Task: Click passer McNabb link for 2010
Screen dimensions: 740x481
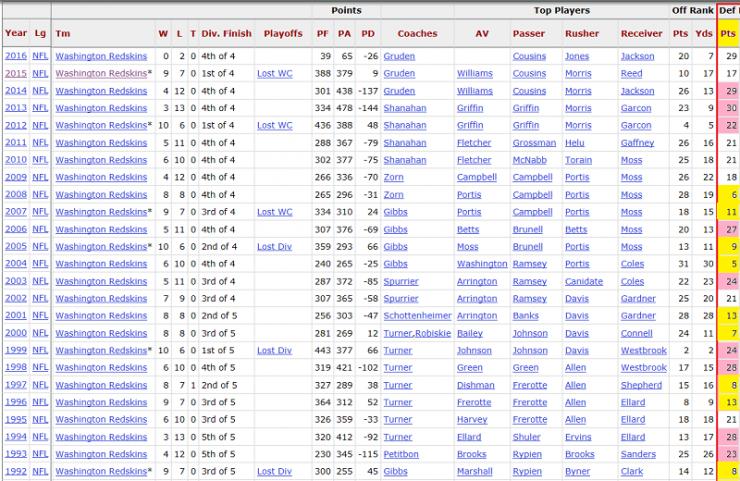Action: coord(530,160)
